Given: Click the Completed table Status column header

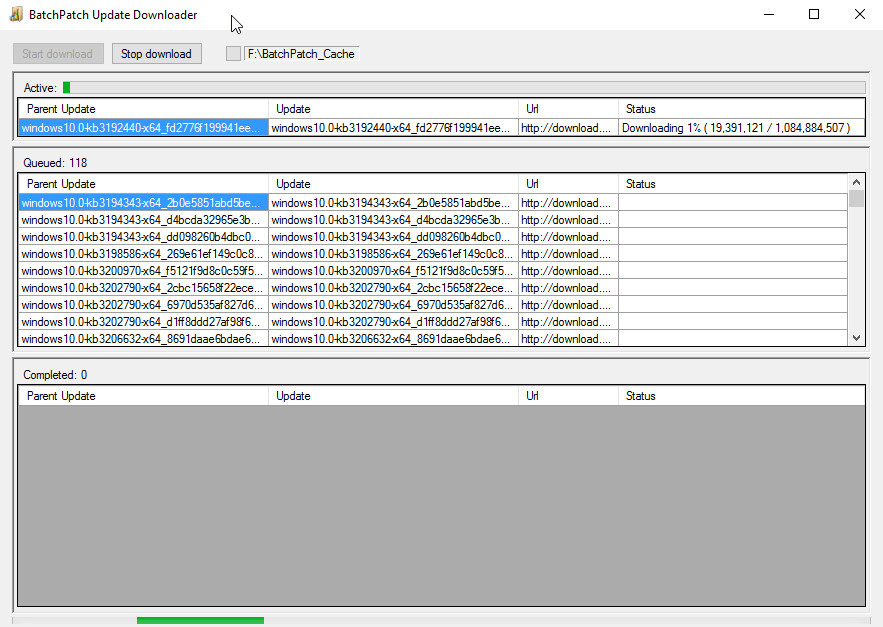Looking at the screenshot, I should pyautogui.click(x=742, y=396).
